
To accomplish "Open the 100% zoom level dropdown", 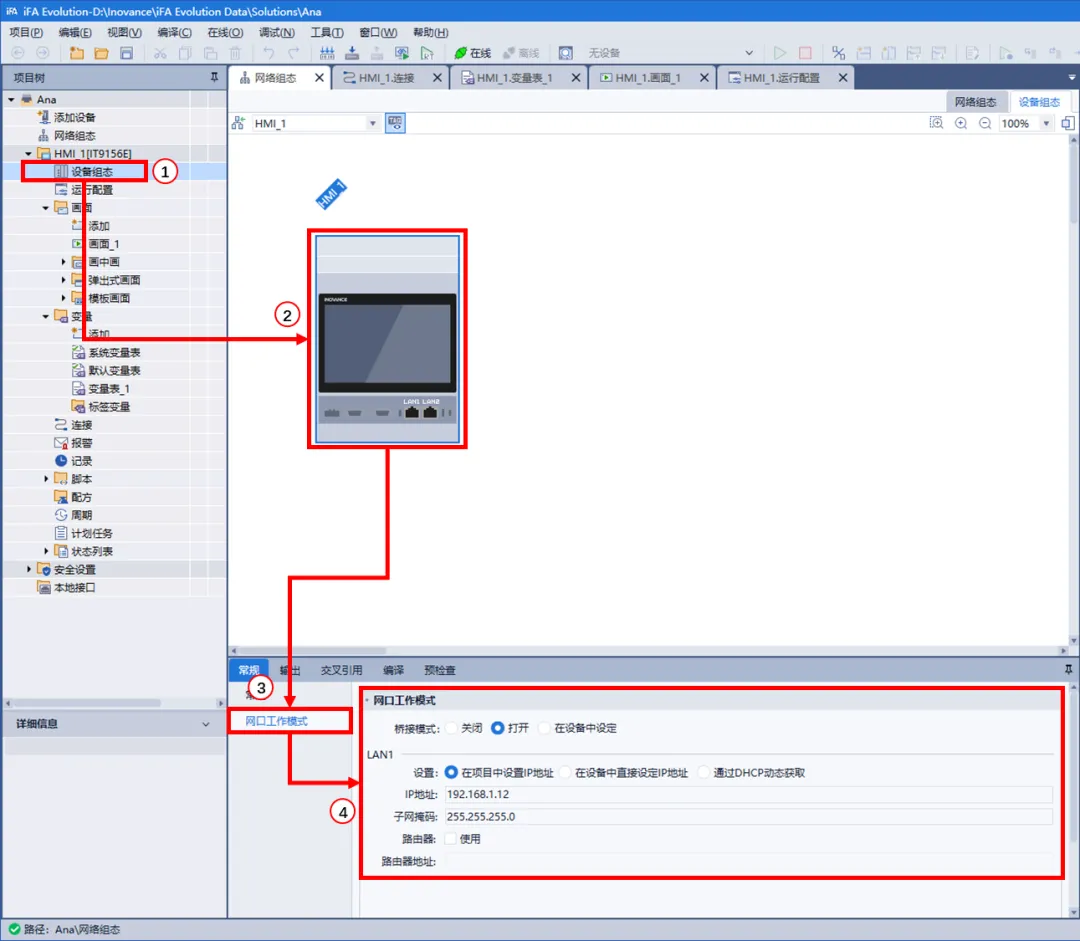I will (1046, 123).
